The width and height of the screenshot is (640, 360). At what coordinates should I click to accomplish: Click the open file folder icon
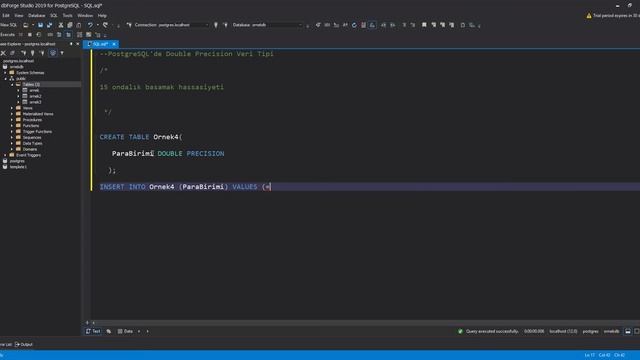tap(26, 25)
